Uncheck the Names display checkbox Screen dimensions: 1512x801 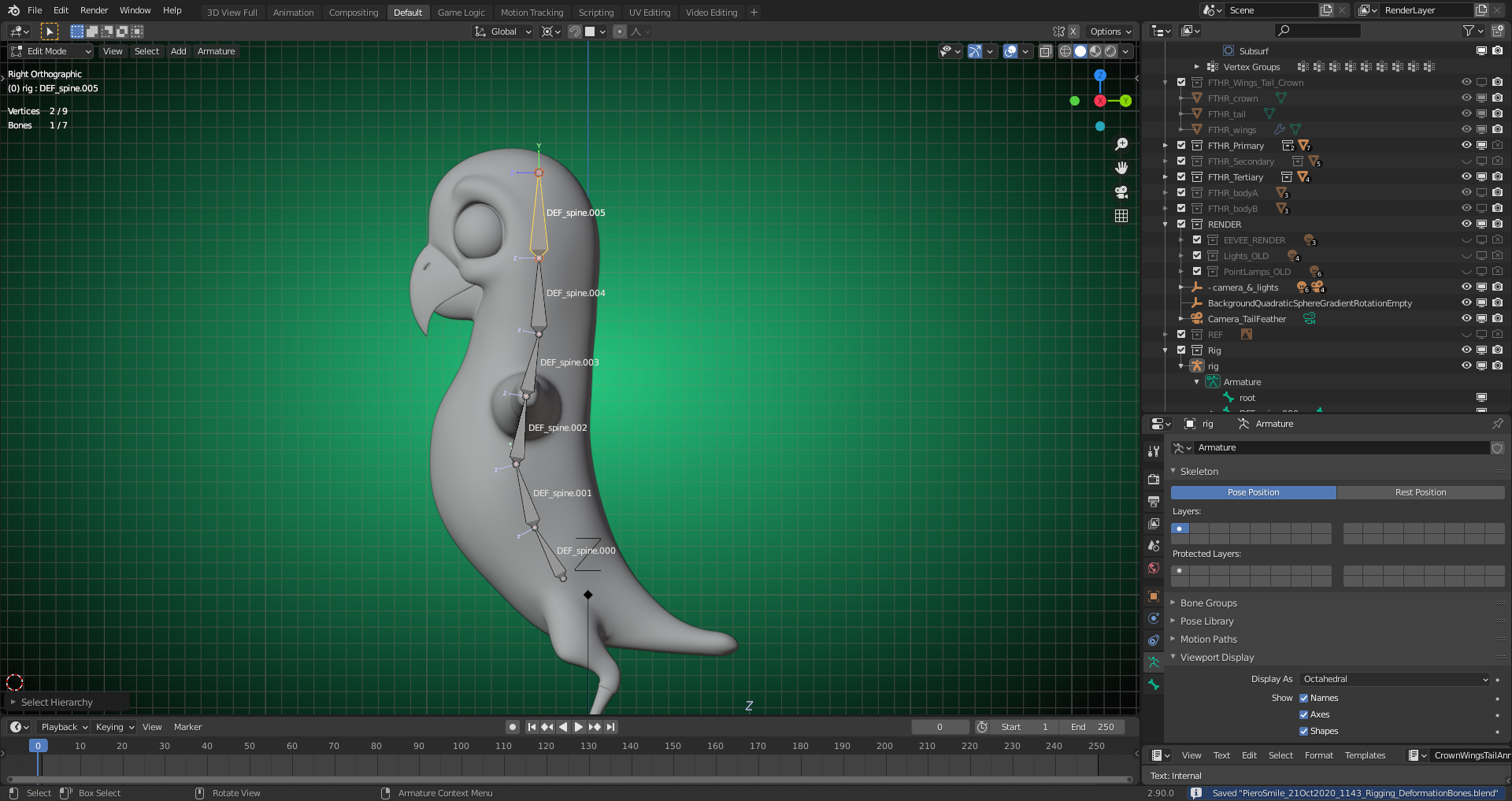click(x=1303, y=698)
